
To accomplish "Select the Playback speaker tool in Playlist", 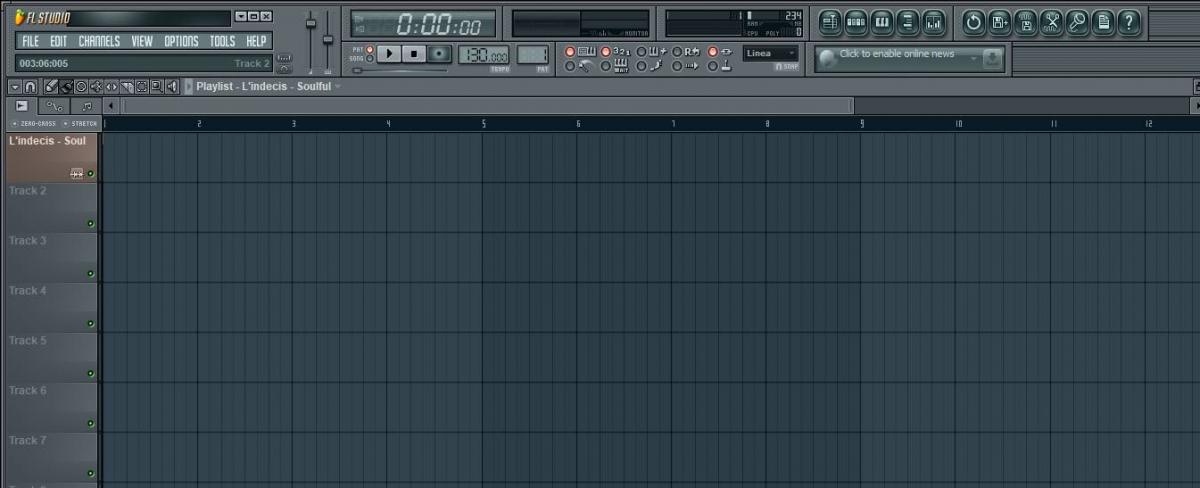I will click(172, 87).
